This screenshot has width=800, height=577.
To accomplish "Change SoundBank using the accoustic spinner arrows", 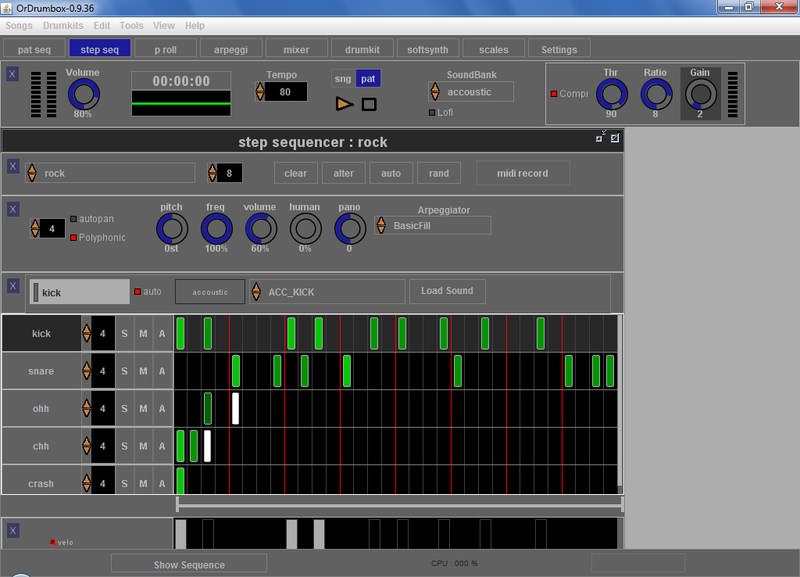I will point(435,92).
